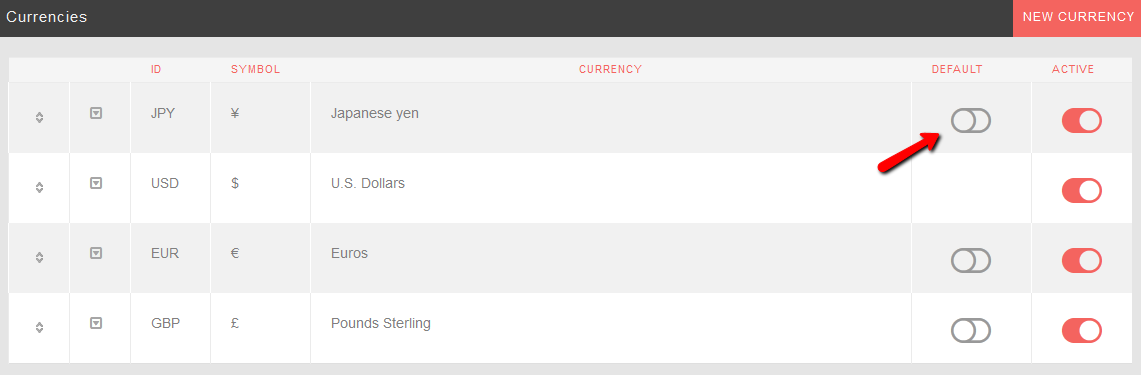Click the reorder arrows icon for U.S. Dollars
Viewport: 1141px width, 375px height.
click(39, 187)
